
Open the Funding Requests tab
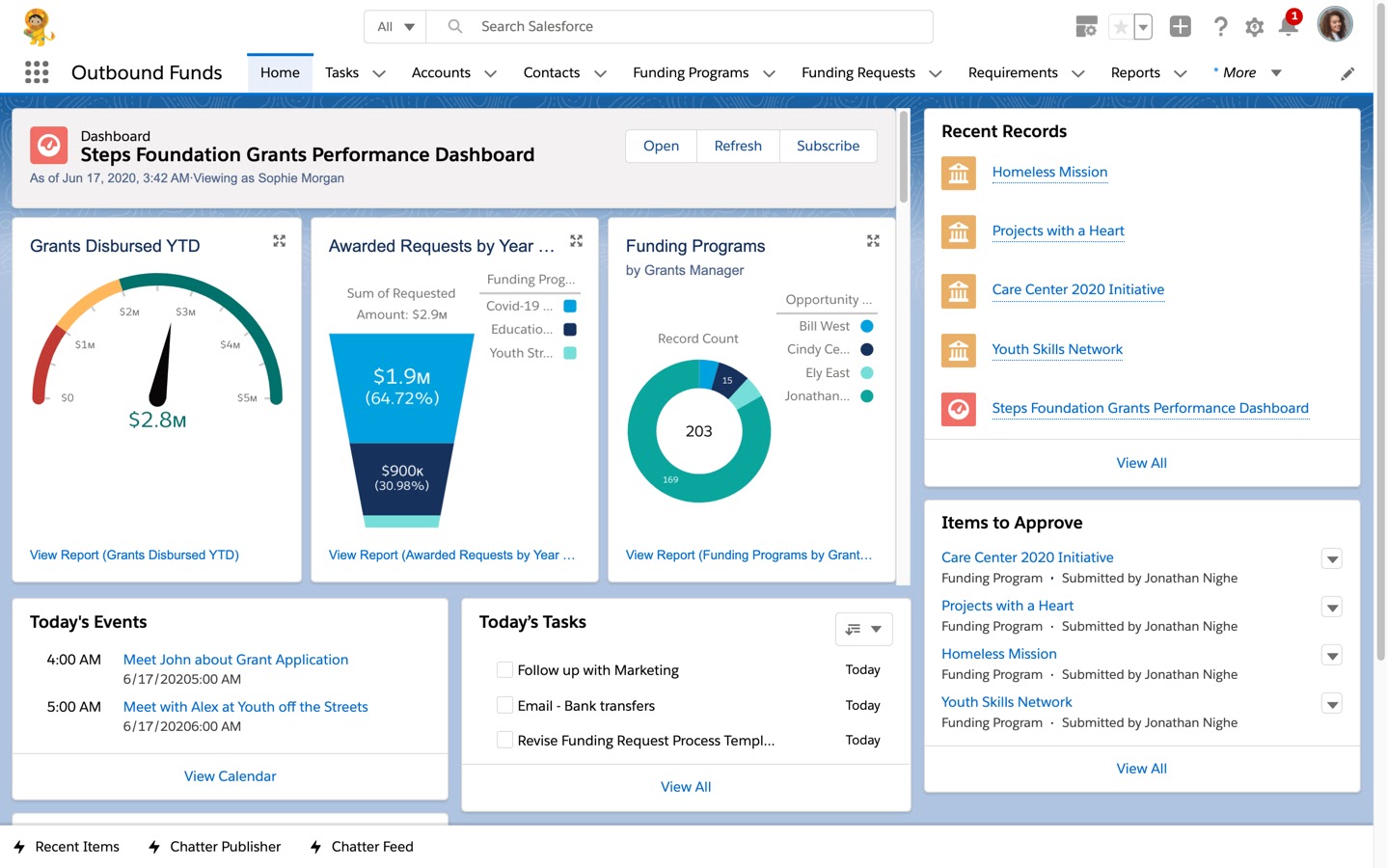pos(858,72)
